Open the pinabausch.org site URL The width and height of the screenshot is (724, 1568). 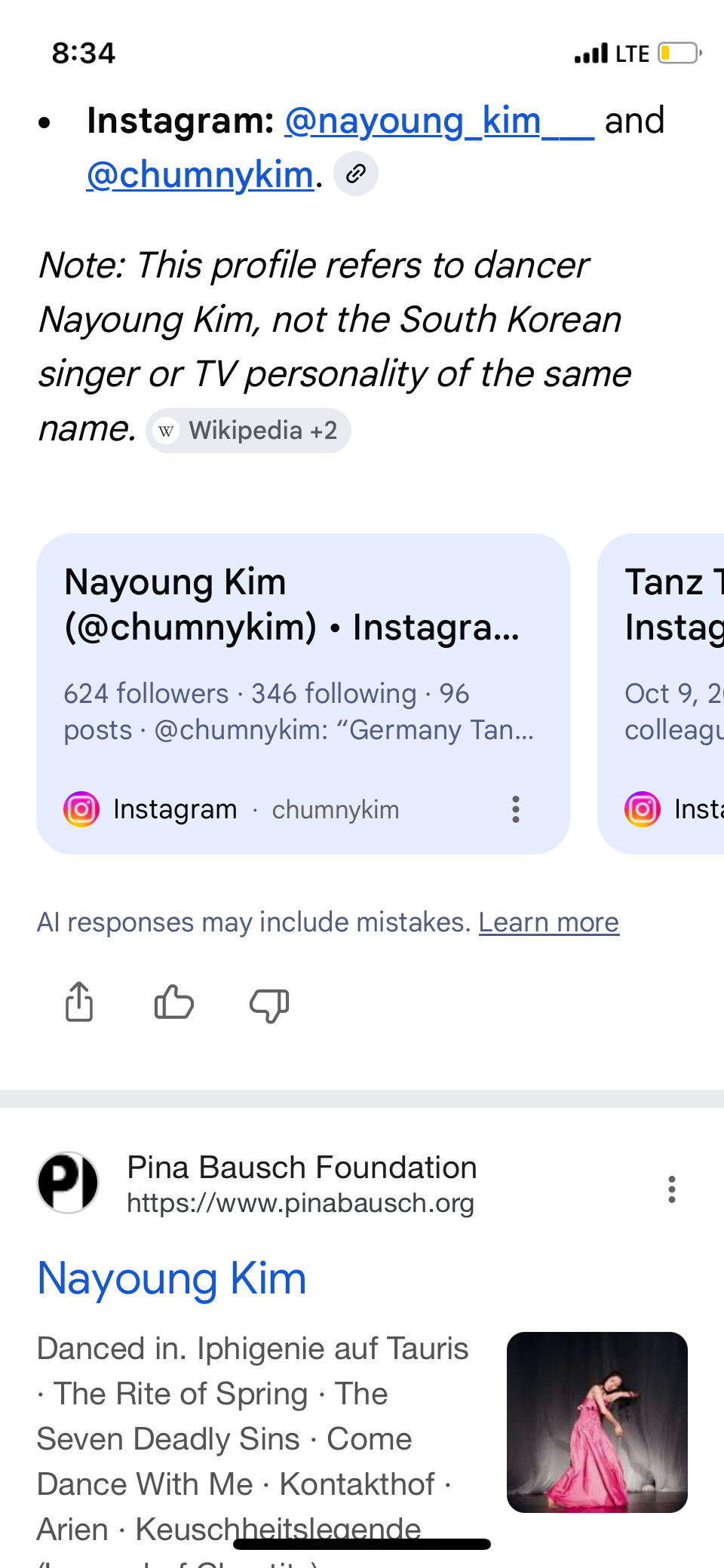(x=300, y=1203)
